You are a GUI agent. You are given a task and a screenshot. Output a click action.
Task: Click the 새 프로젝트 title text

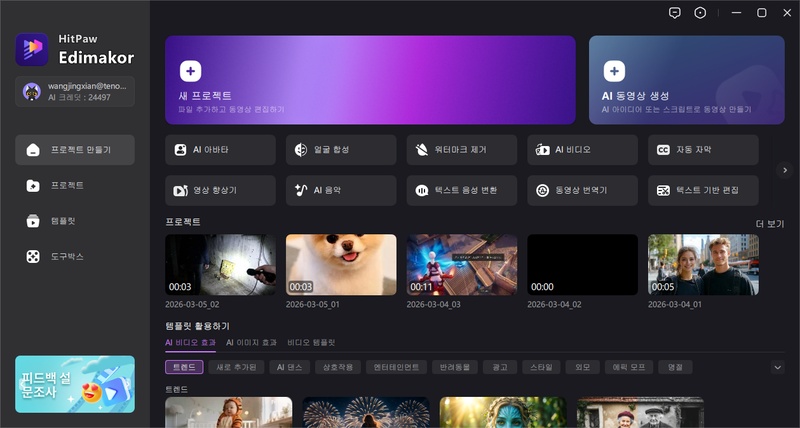point(205,96)
